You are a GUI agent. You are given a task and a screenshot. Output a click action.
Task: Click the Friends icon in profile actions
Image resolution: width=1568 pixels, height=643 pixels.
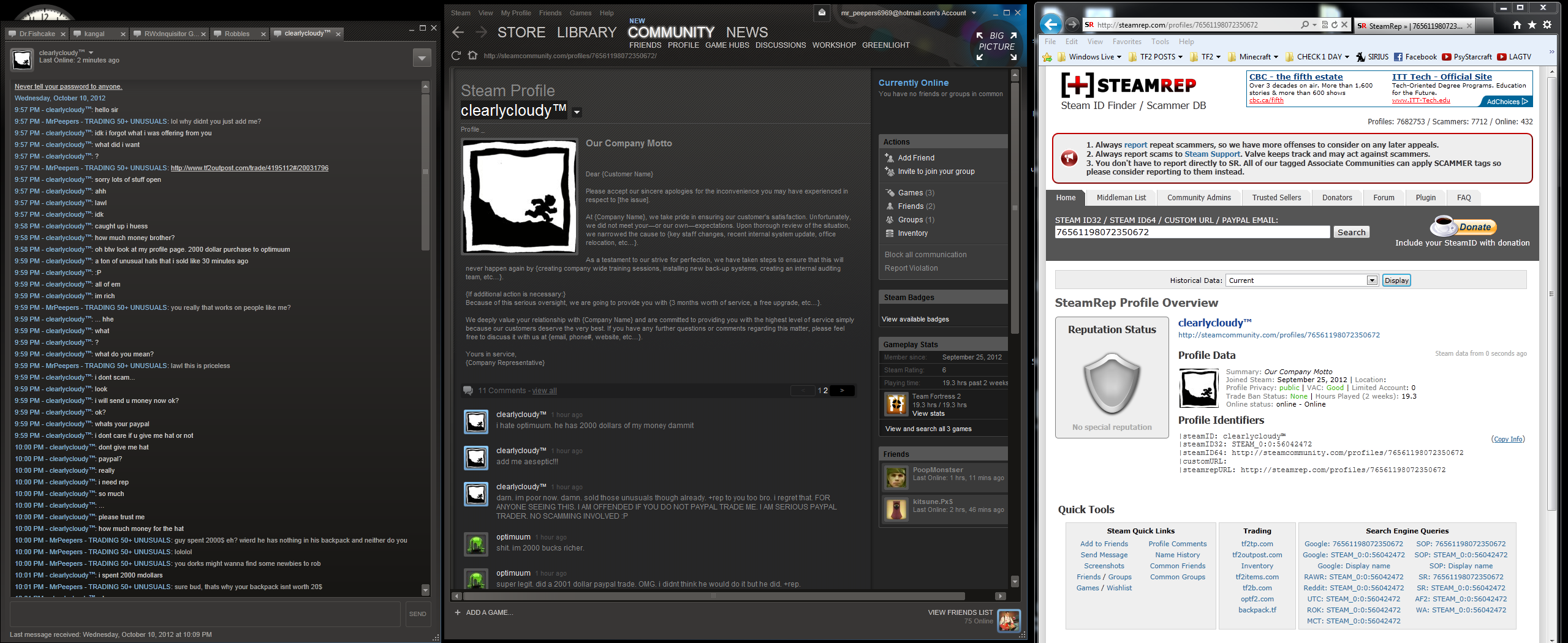pyautogui.click(x=890, y=206)
